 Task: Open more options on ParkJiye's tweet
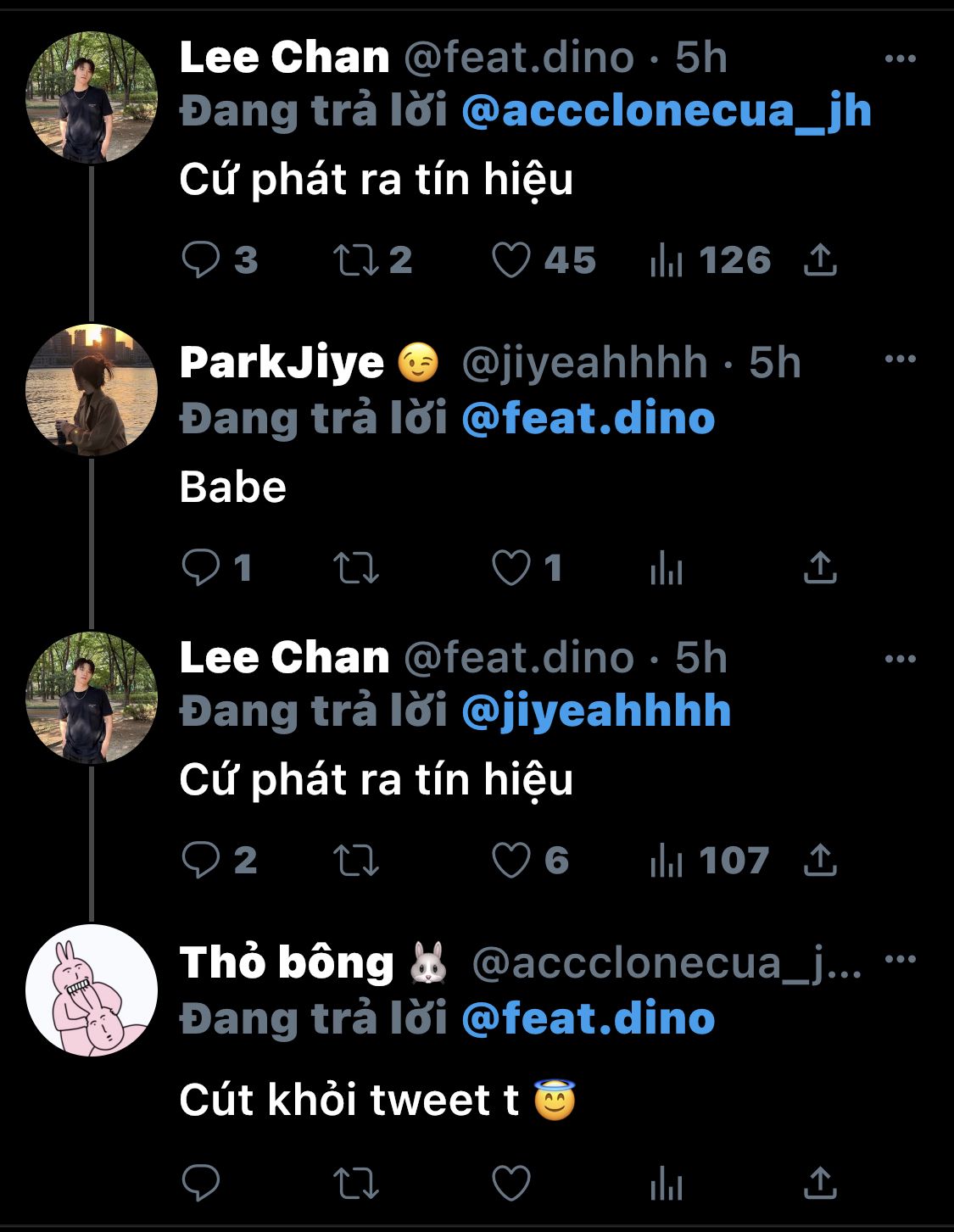click(900, 359)
